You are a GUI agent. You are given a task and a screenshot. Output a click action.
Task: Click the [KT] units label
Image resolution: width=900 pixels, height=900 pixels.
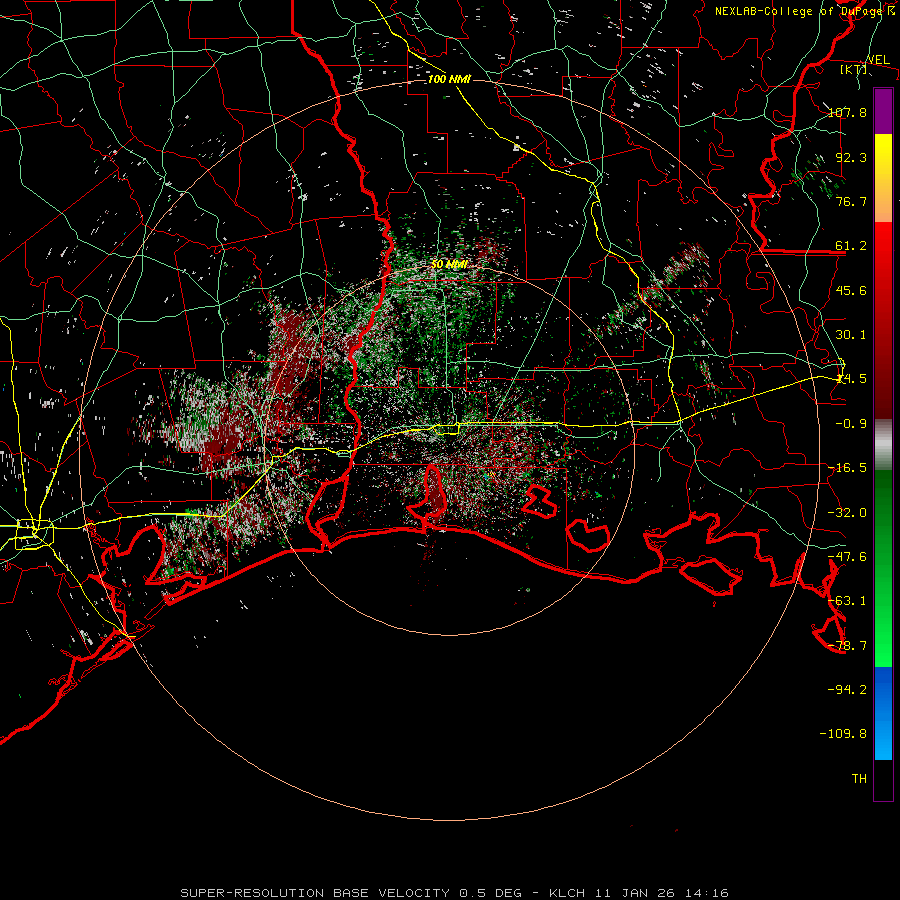pyautogui.click(x=853, y=69)
